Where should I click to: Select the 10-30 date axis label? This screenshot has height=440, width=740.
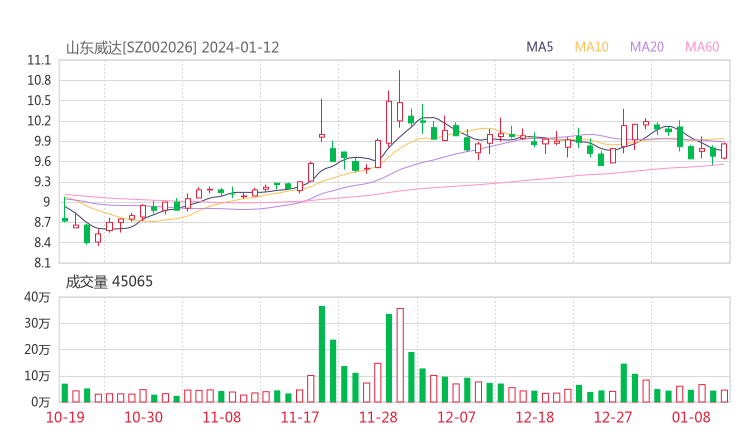coord(146,418)
